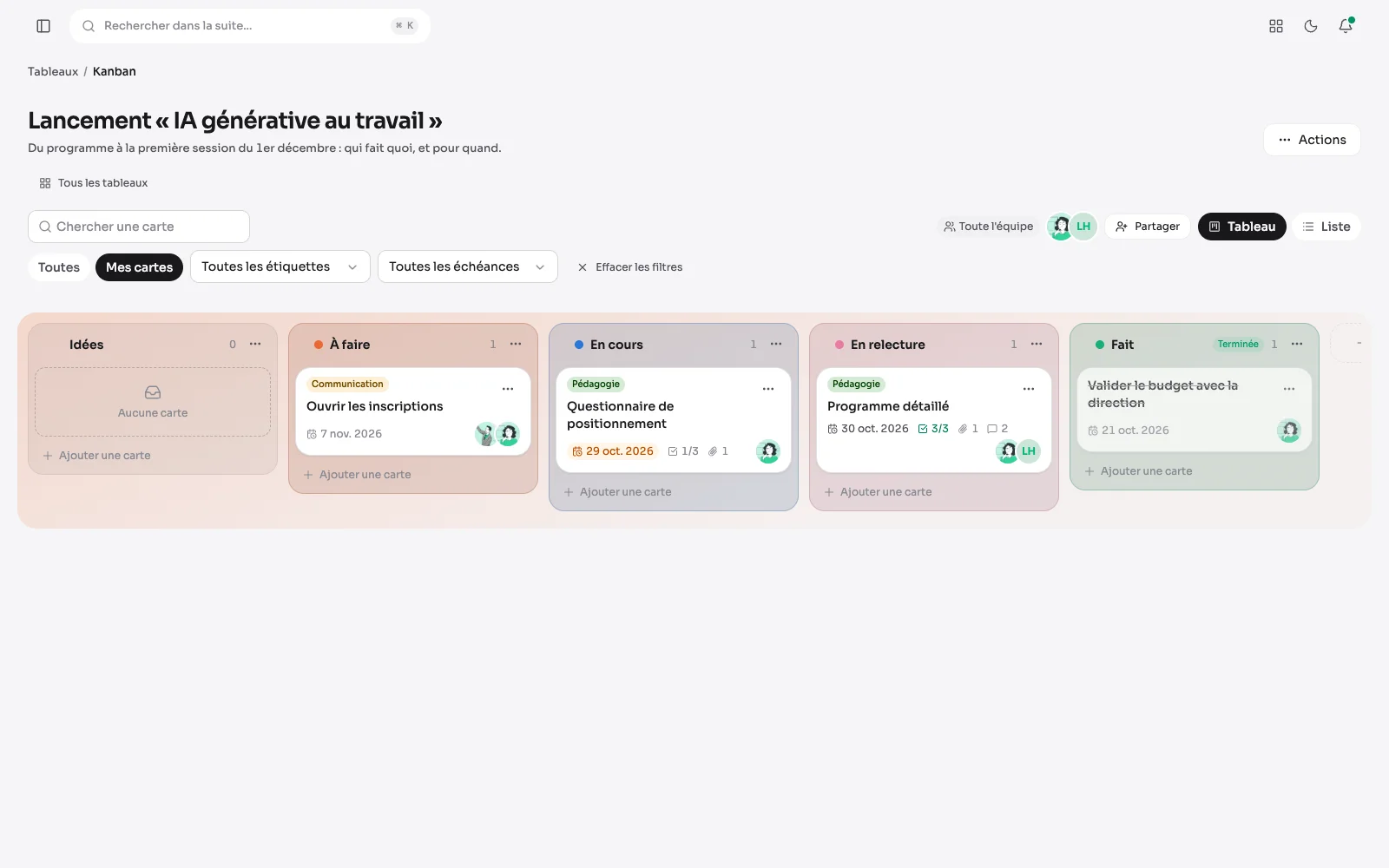Add a card in Idées column

click(96, 456)
